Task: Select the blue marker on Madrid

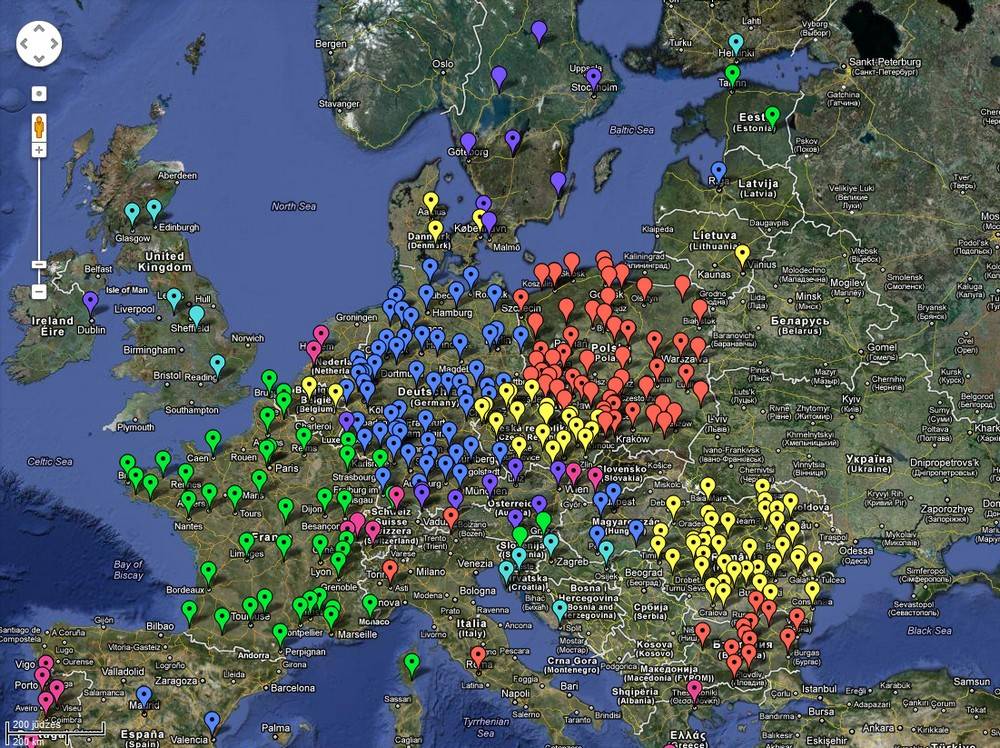Action: point(144,694)
